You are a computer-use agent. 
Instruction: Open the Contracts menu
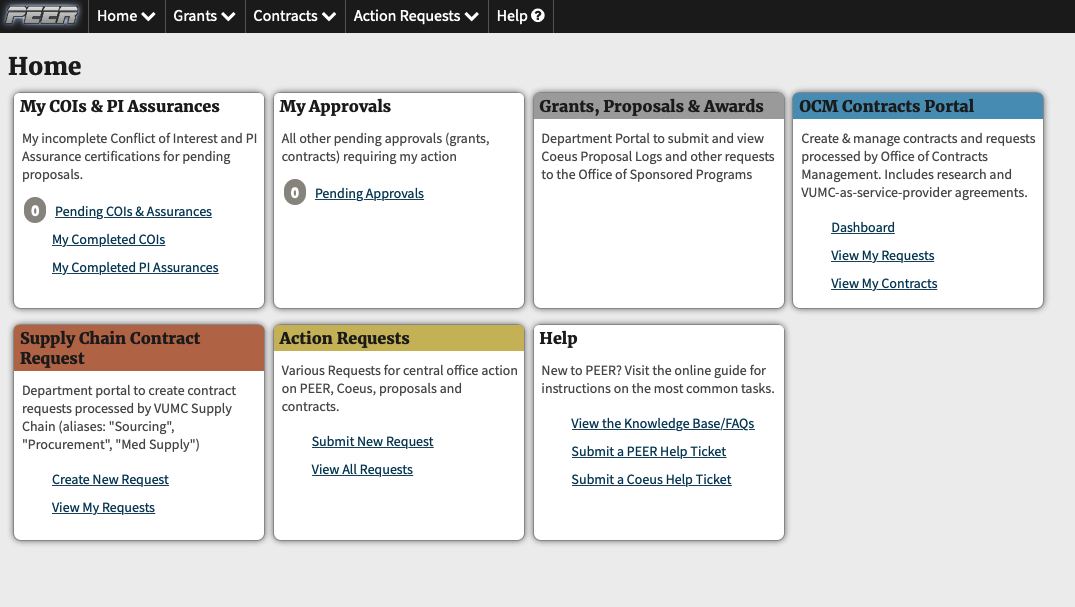tap(295, 16)
